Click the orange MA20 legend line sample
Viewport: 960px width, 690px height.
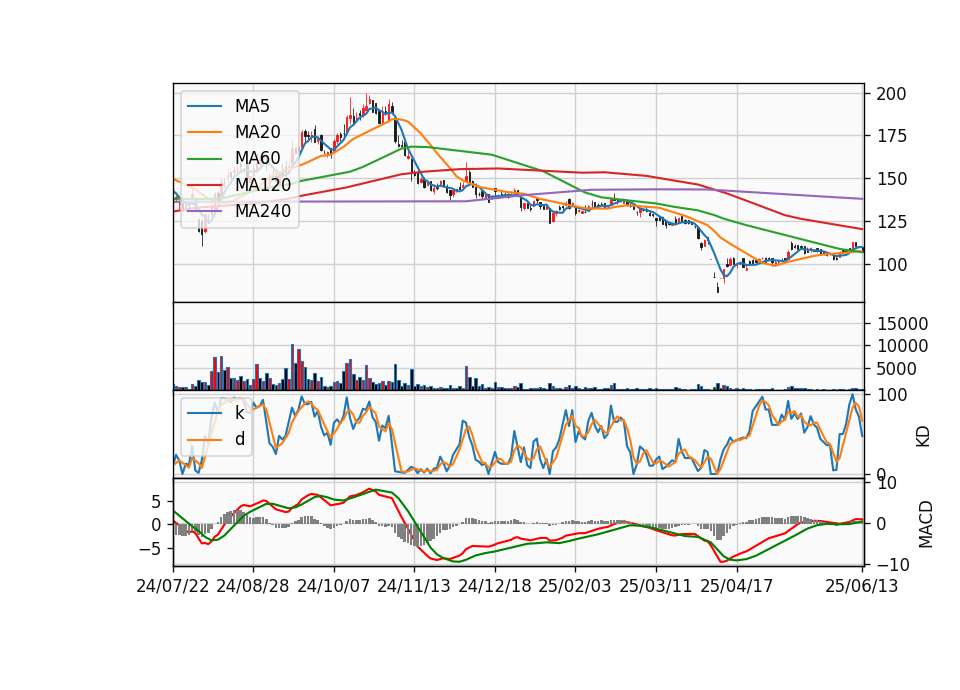point(204,132)
